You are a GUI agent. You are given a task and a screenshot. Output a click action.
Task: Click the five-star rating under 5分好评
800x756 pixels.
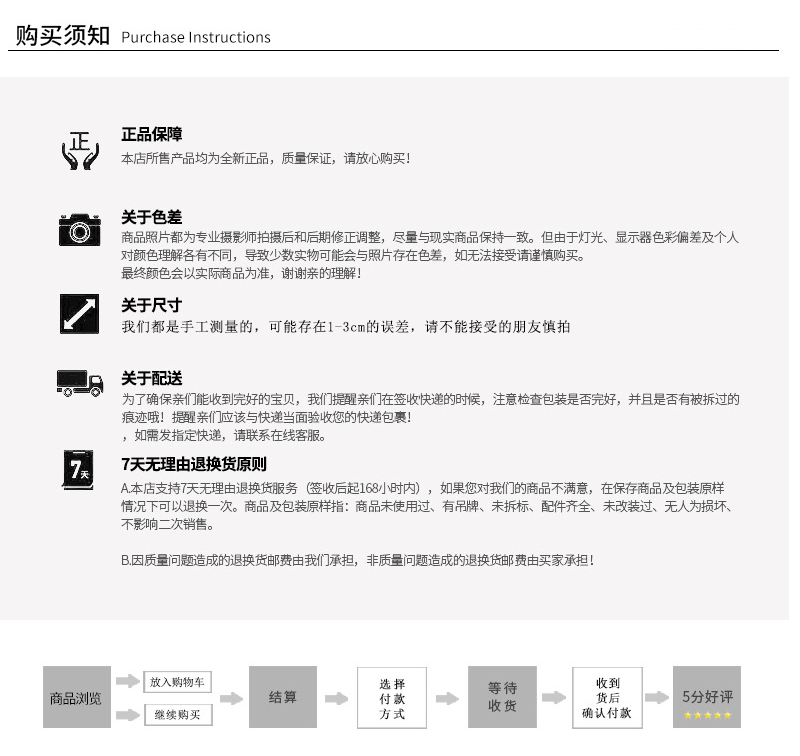pyautogui.click(x=707, y=715)
